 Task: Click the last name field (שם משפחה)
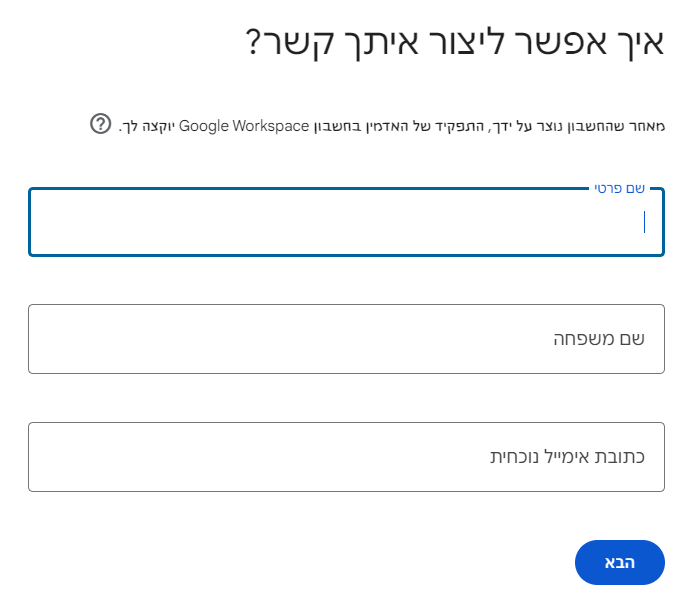pyautogui.click(x=346, y=339)
